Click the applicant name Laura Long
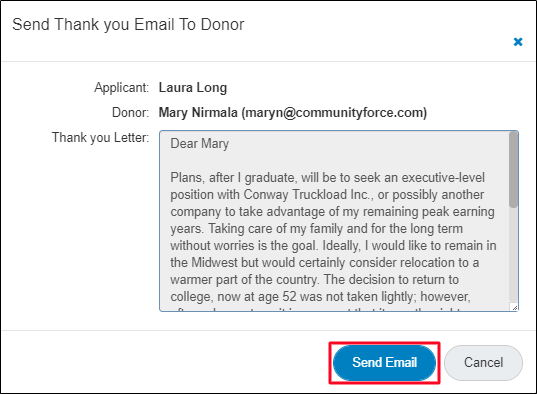 tap(193, 88)
